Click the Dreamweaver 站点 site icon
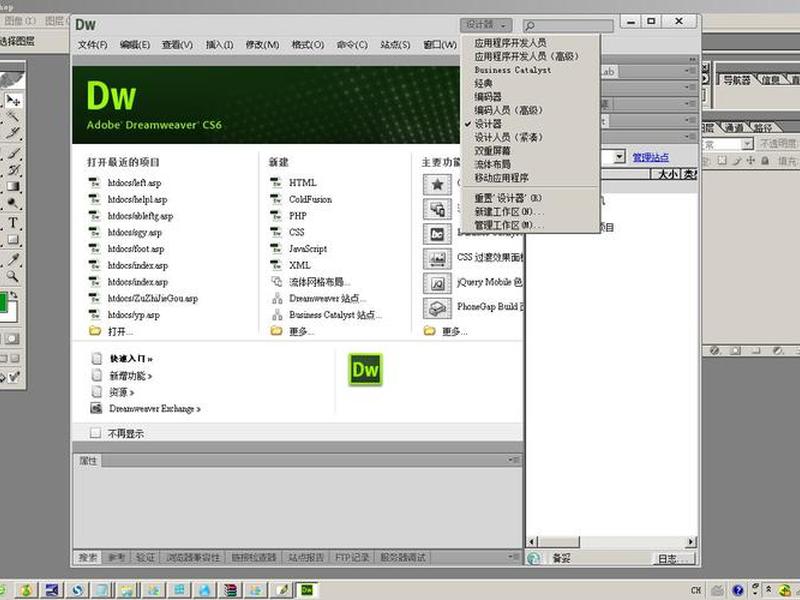The image size is (800, 600). coord(277,298)
